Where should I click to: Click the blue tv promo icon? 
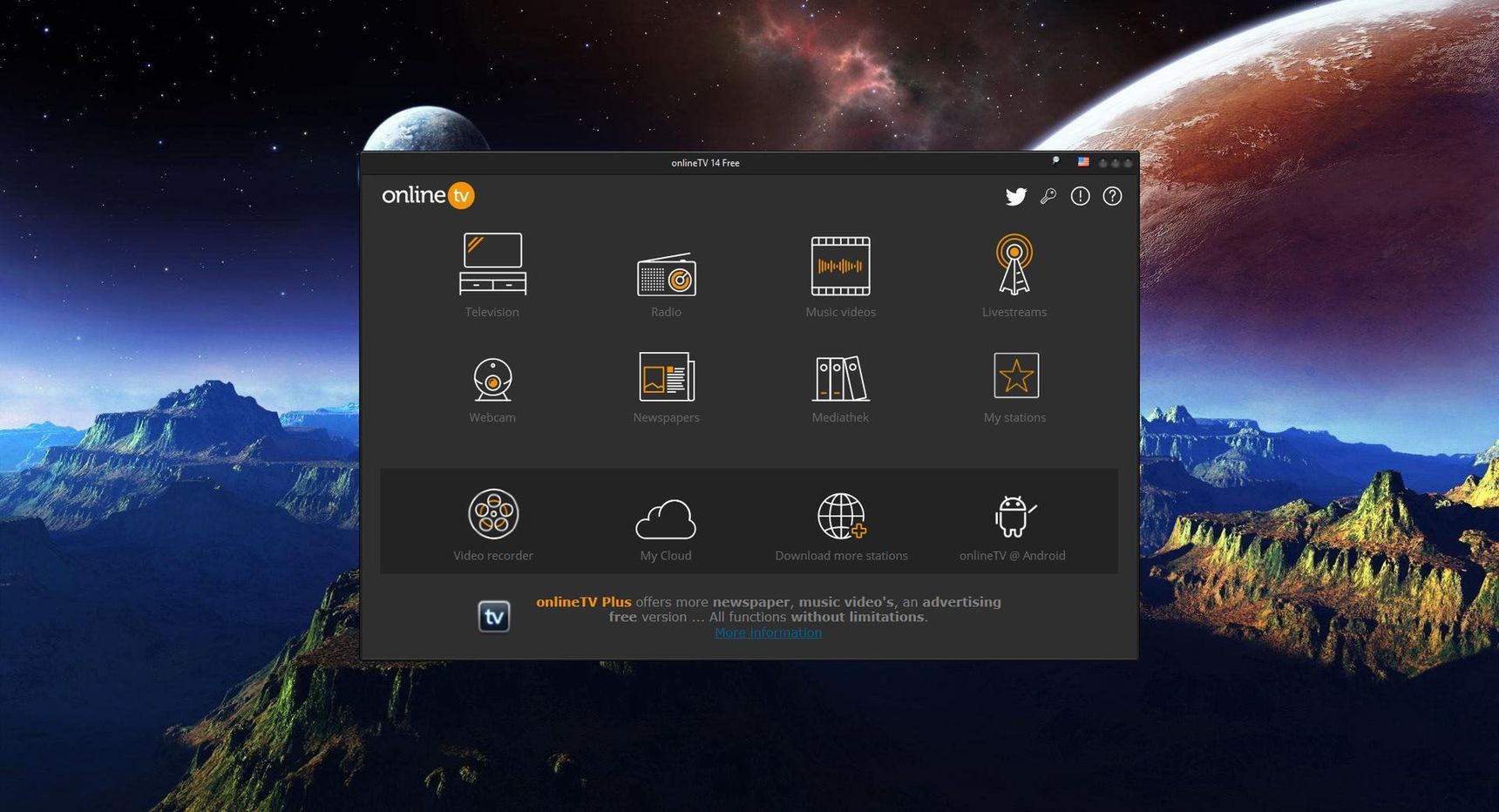(494, 617)
